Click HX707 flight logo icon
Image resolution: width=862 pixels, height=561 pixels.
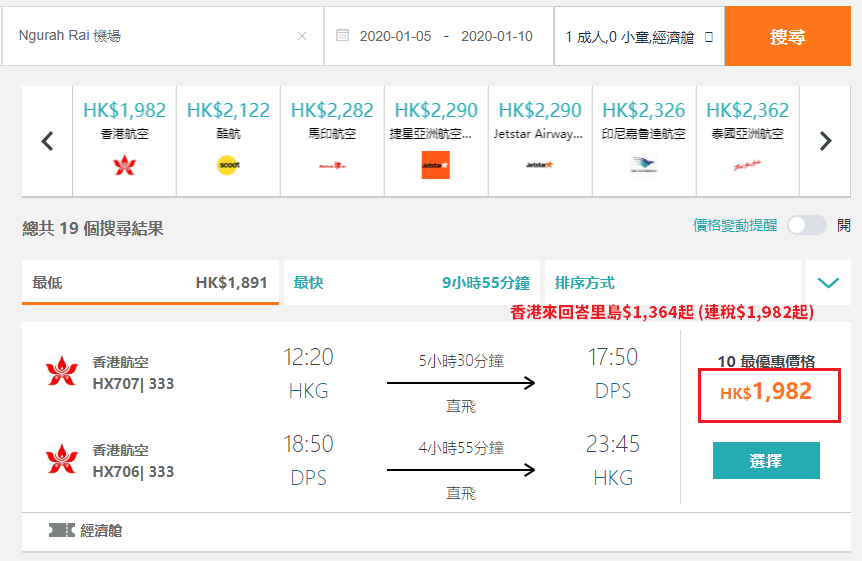coord(62,371)
